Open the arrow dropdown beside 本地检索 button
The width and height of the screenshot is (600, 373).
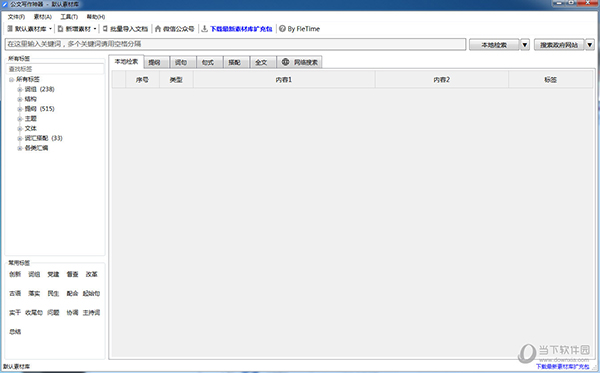point(525,45)
